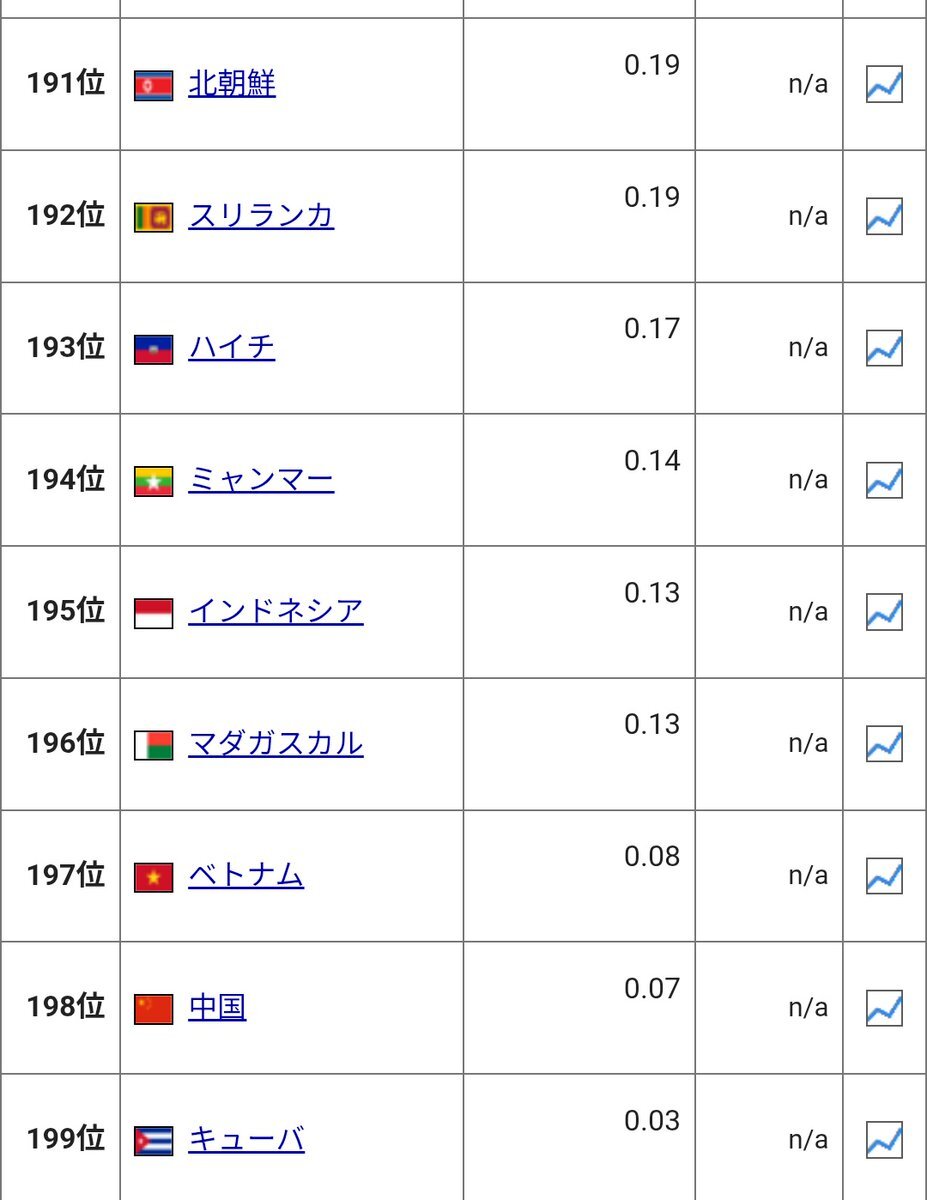Select the マダガスカル link

click(275, 744)
